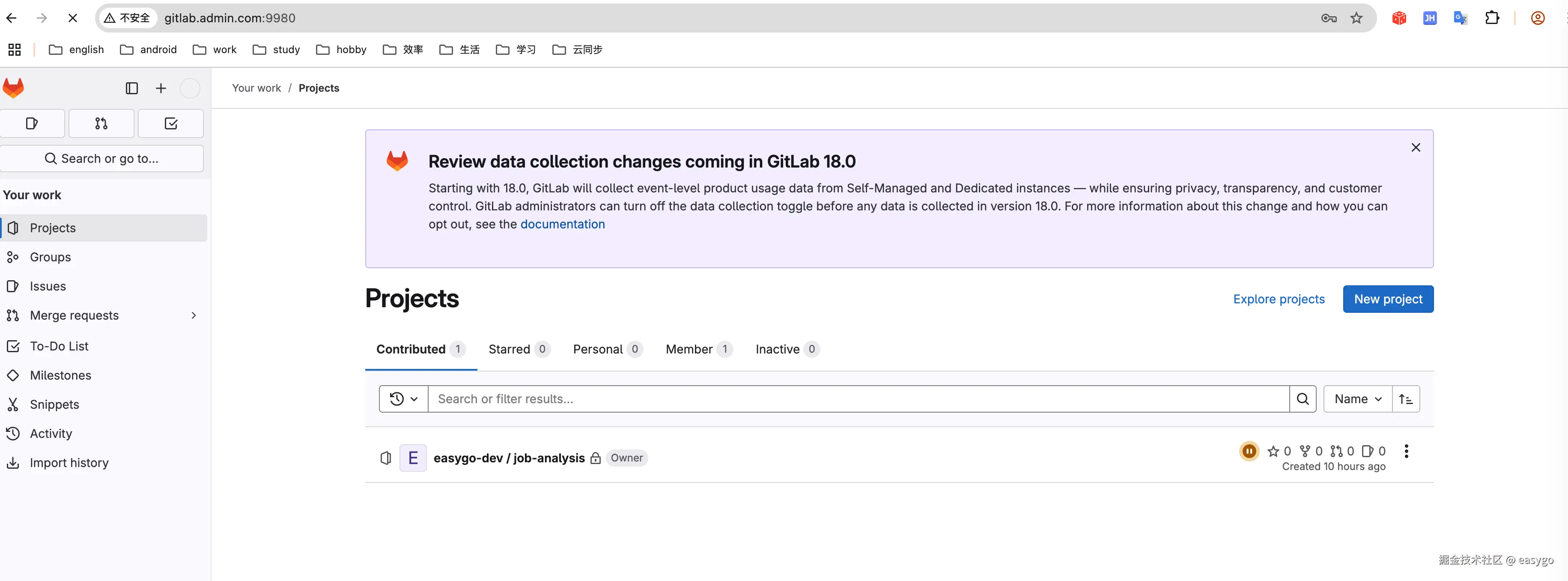Star the job-analysis project
Viewport: 1568px width, 581px height.
pos(1273,451)
